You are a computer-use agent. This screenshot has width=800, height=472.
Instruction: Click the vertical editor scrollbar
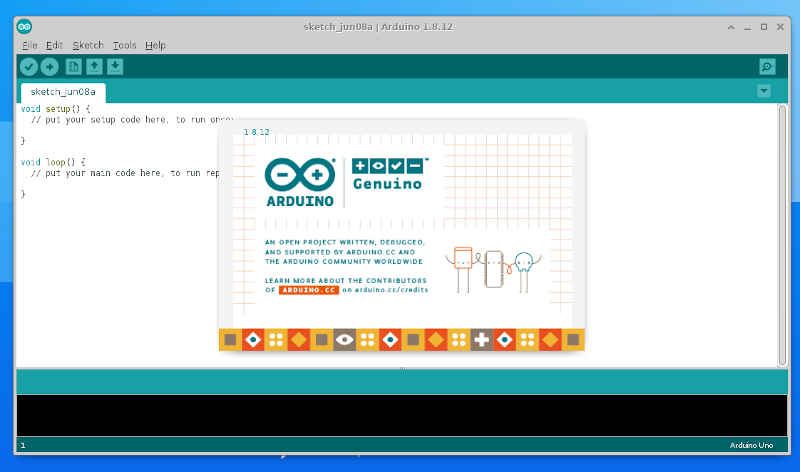tap(782, 235)
